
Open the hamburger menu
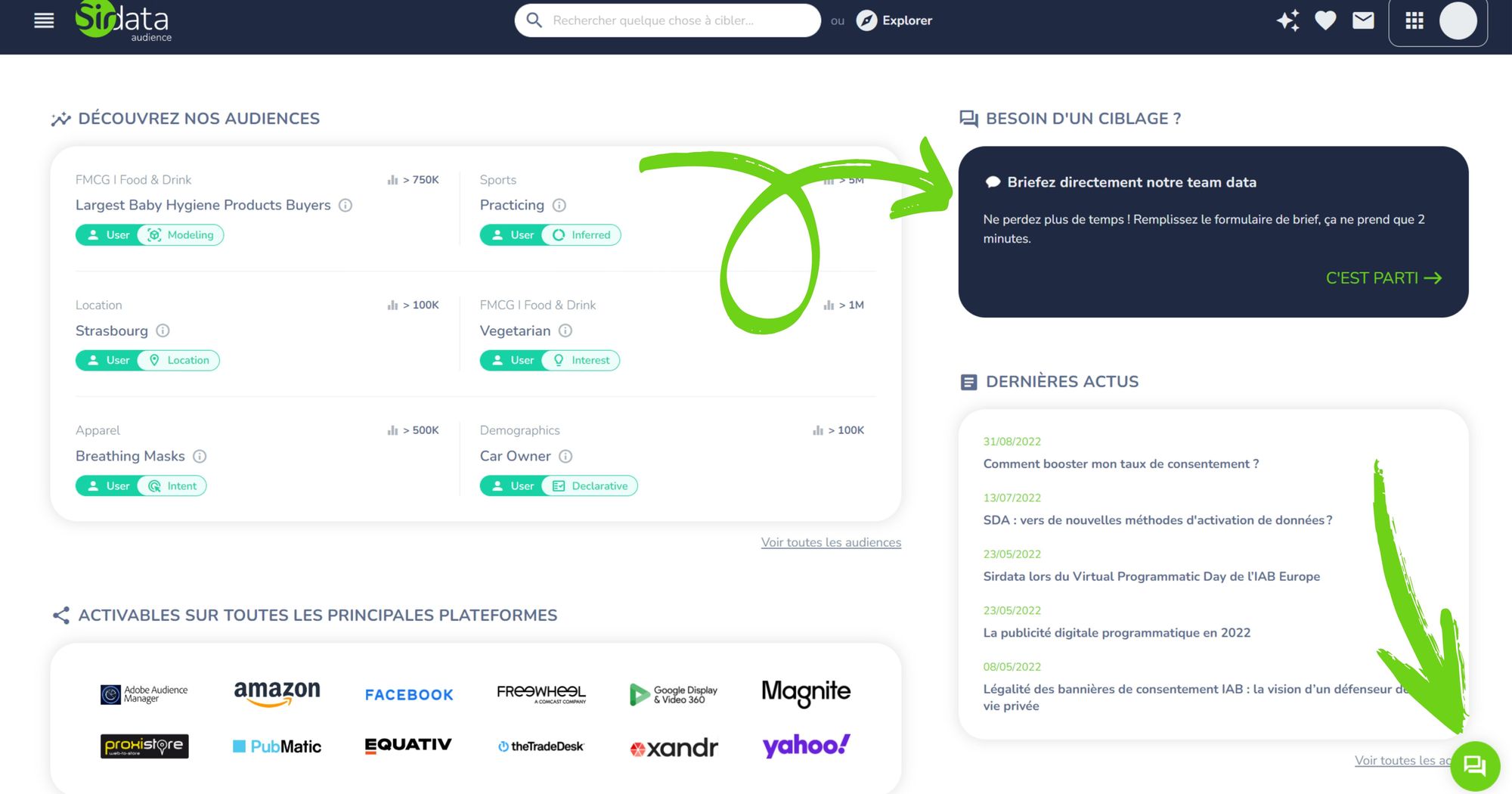click(44, 20)
